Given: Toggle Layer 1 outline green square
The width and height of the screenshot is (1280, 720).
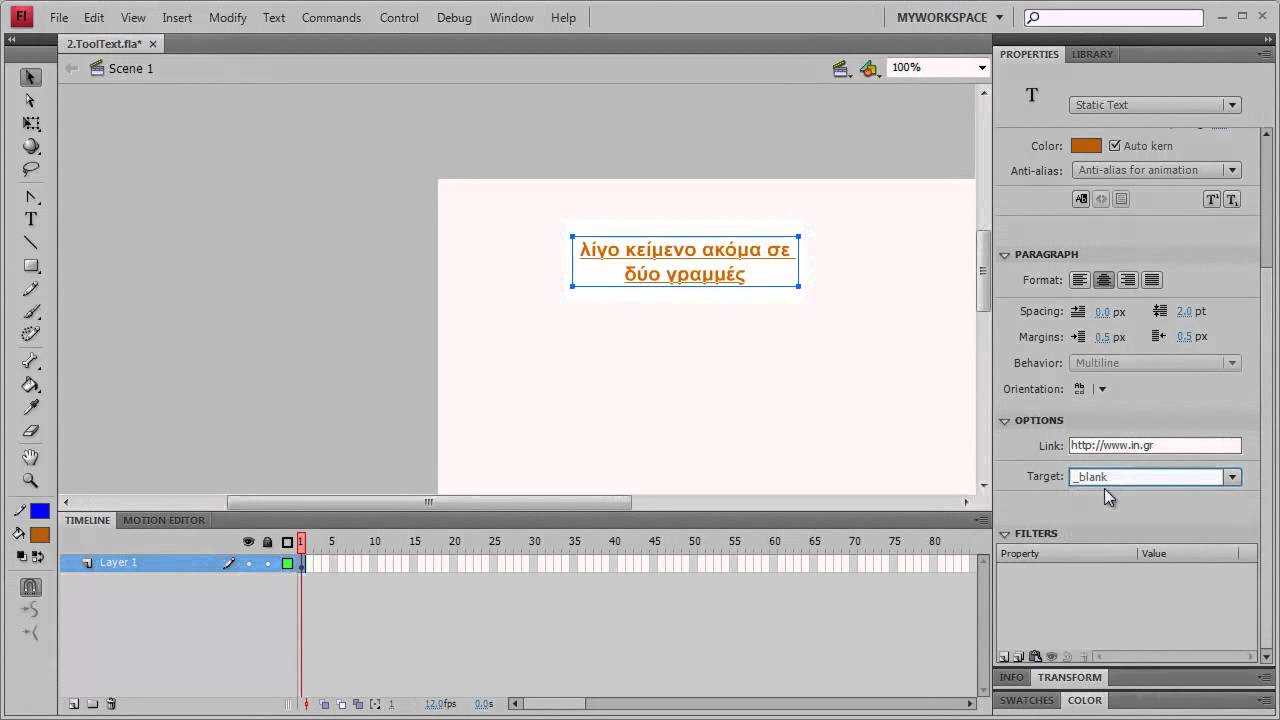Looking at the screenshot, I should point(287,564).
